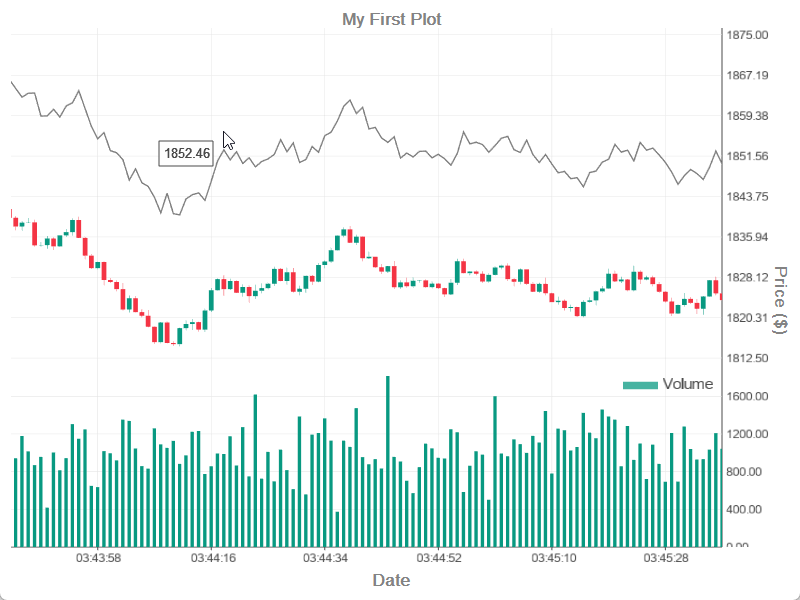800x600 pixels.
Task: Click the 400.00 volume axis label
Action: click(747, 510)
